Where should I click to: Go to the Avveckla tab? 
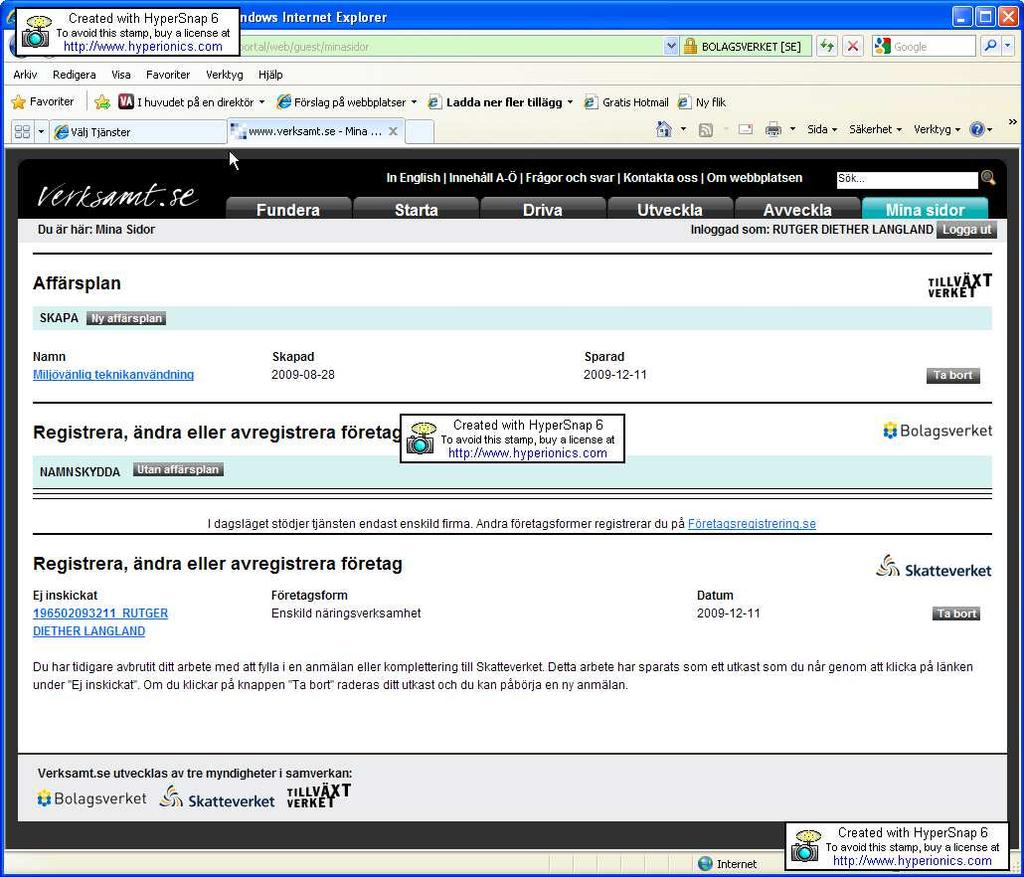[x=797, y=209]
